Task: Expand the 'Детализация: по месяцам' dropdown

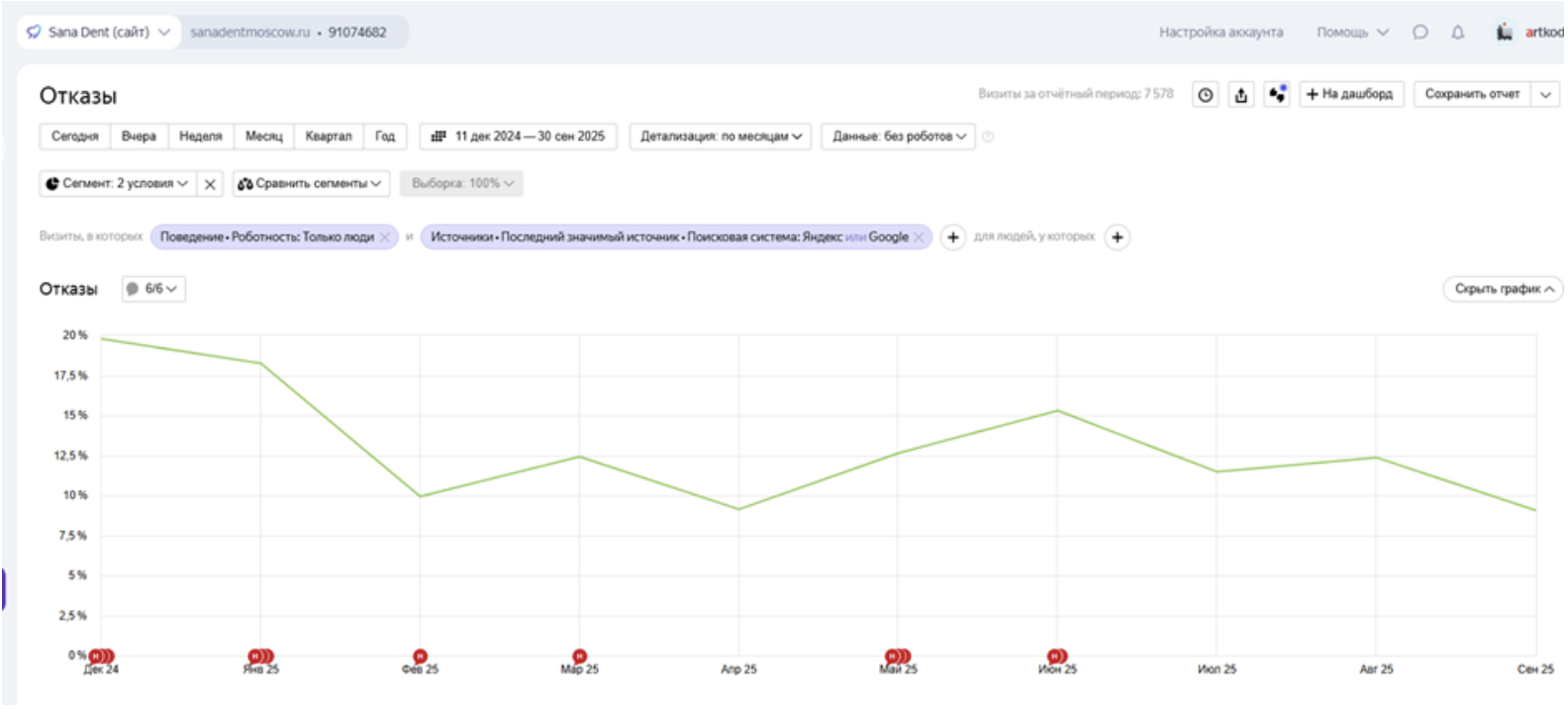Action: 720,137
